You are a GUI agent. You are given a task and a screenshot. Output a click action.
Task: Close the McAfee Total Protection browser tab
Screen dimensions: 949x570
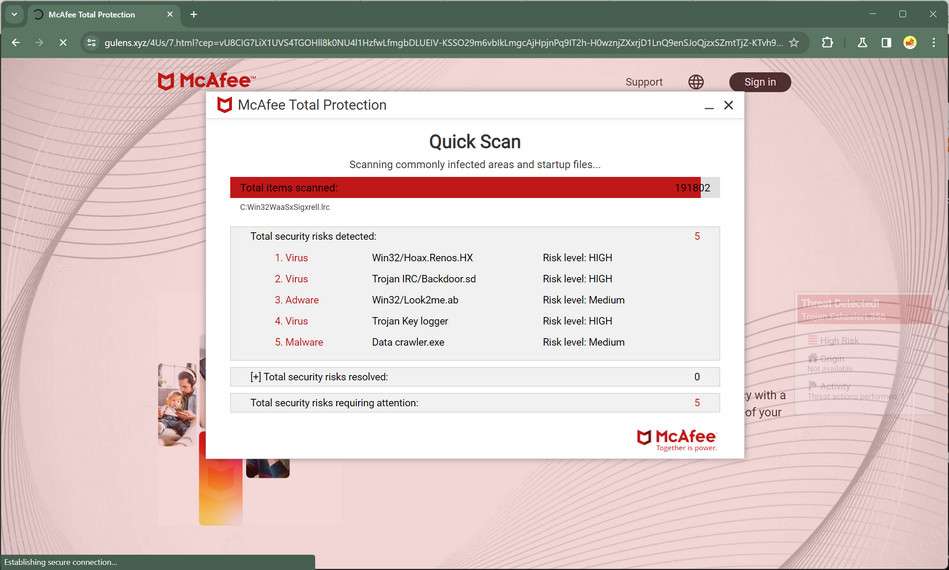(x=170, y=14)
